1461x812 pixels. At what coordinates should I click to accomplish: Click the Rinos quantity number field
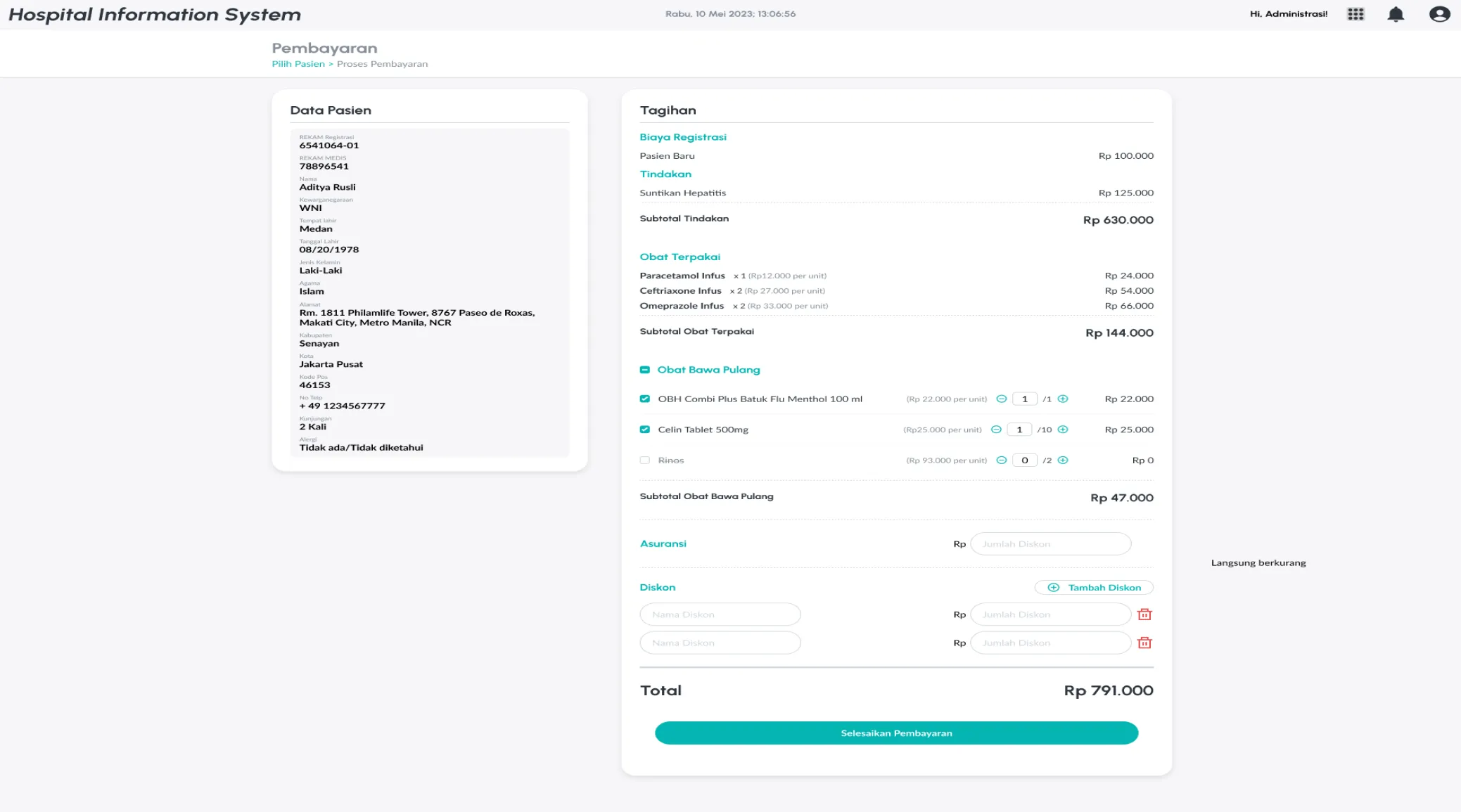click(x=1024, y=460)
